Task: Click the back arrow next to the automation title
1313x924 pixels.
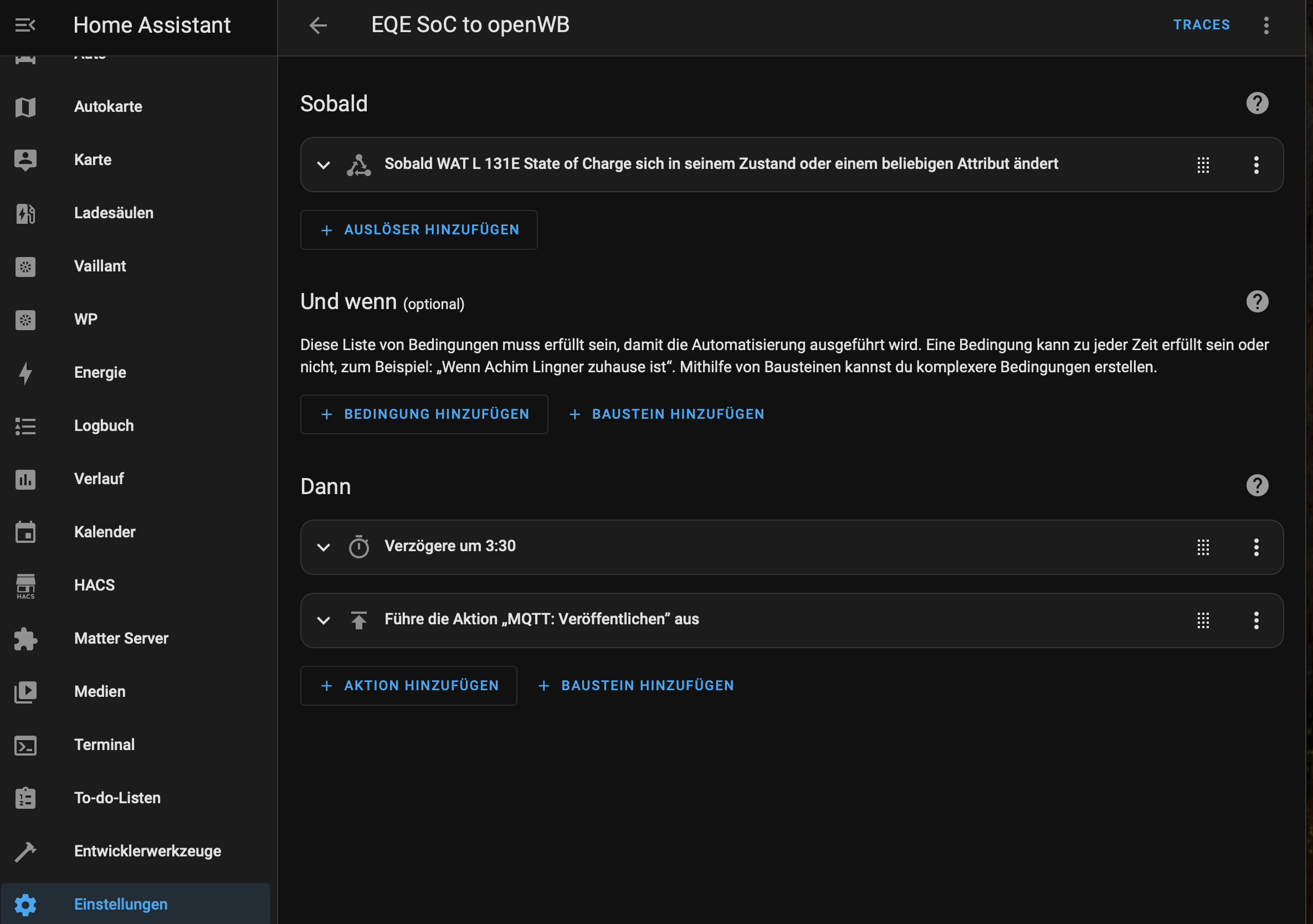Action: (x=318, y=25)
